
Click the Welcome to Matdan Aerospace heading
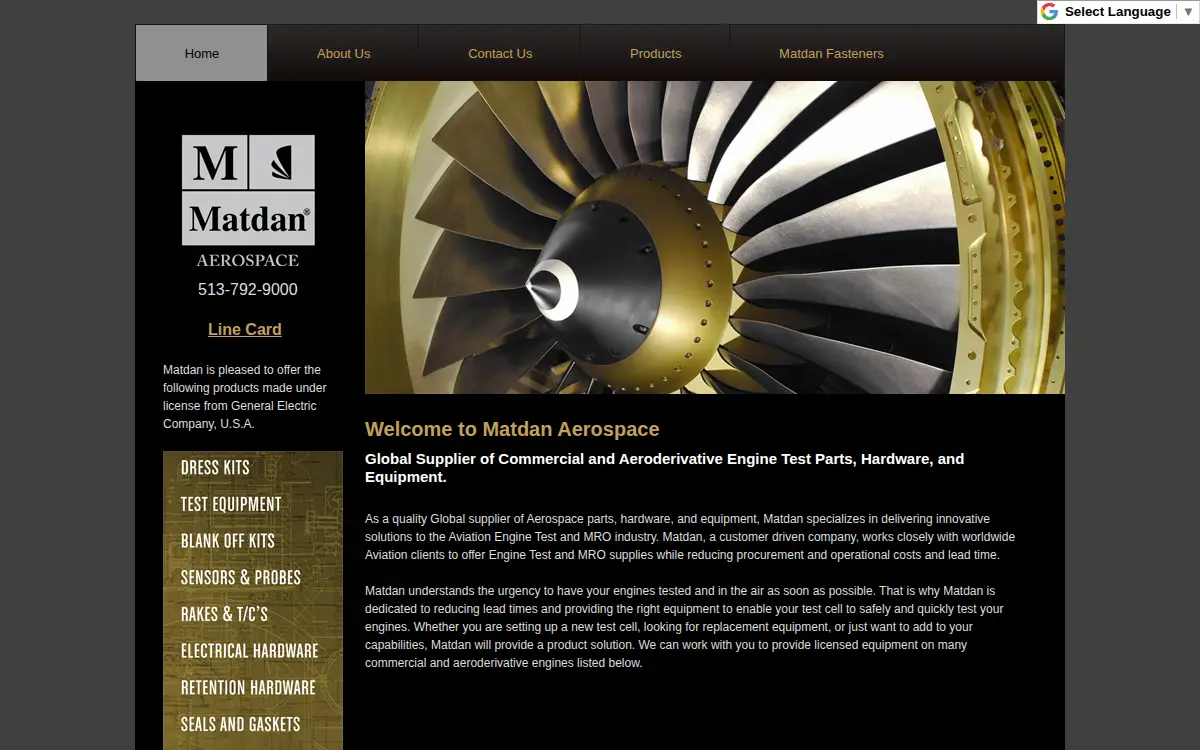point(512,429)
